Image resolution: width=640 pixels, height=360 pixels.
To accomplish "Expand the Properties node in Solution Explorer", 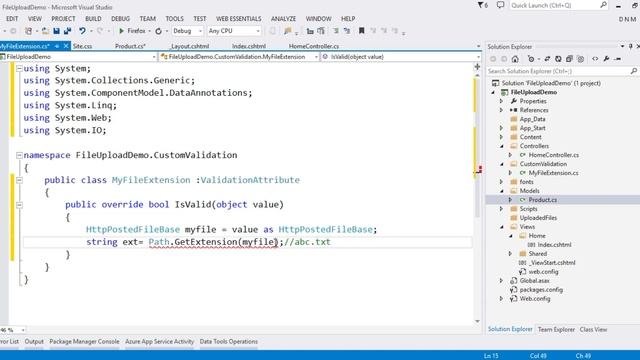I will click(502, 101).
